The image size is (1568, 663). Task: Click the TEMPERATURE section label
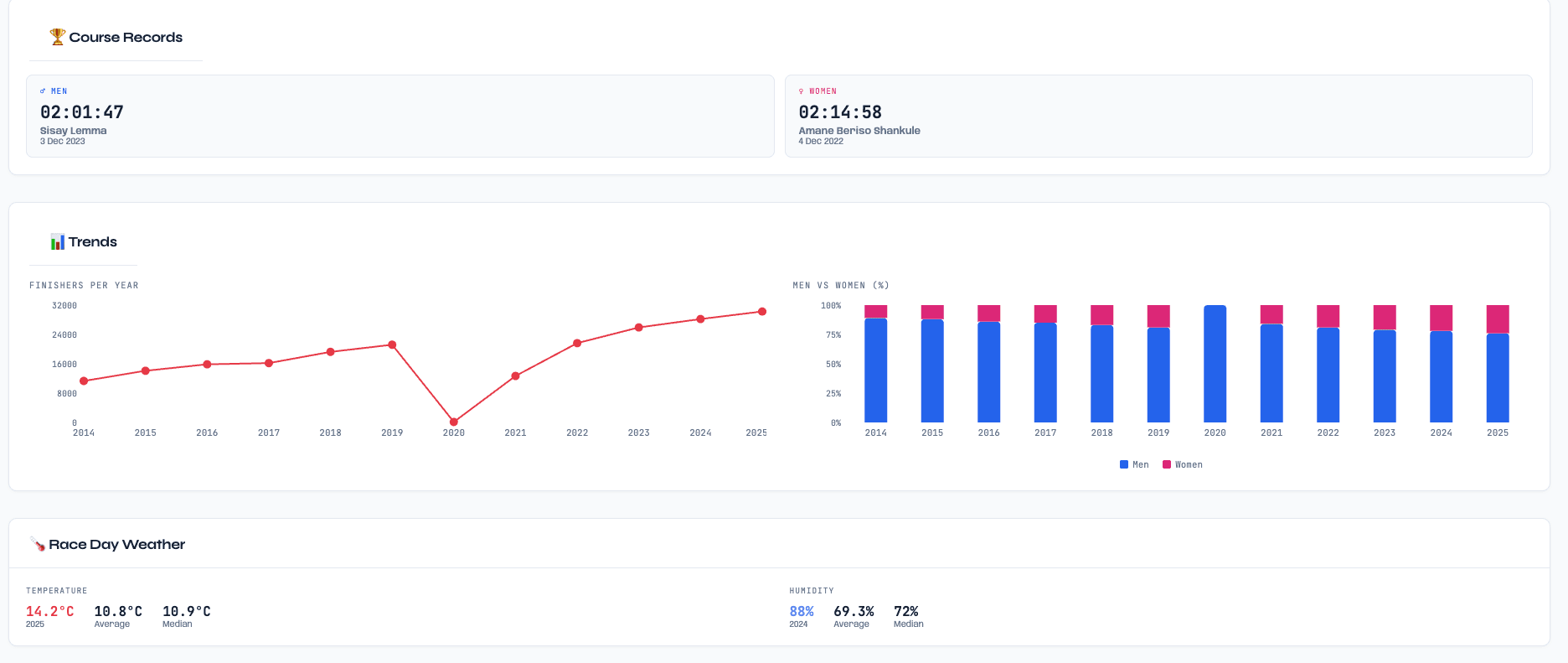57,591
